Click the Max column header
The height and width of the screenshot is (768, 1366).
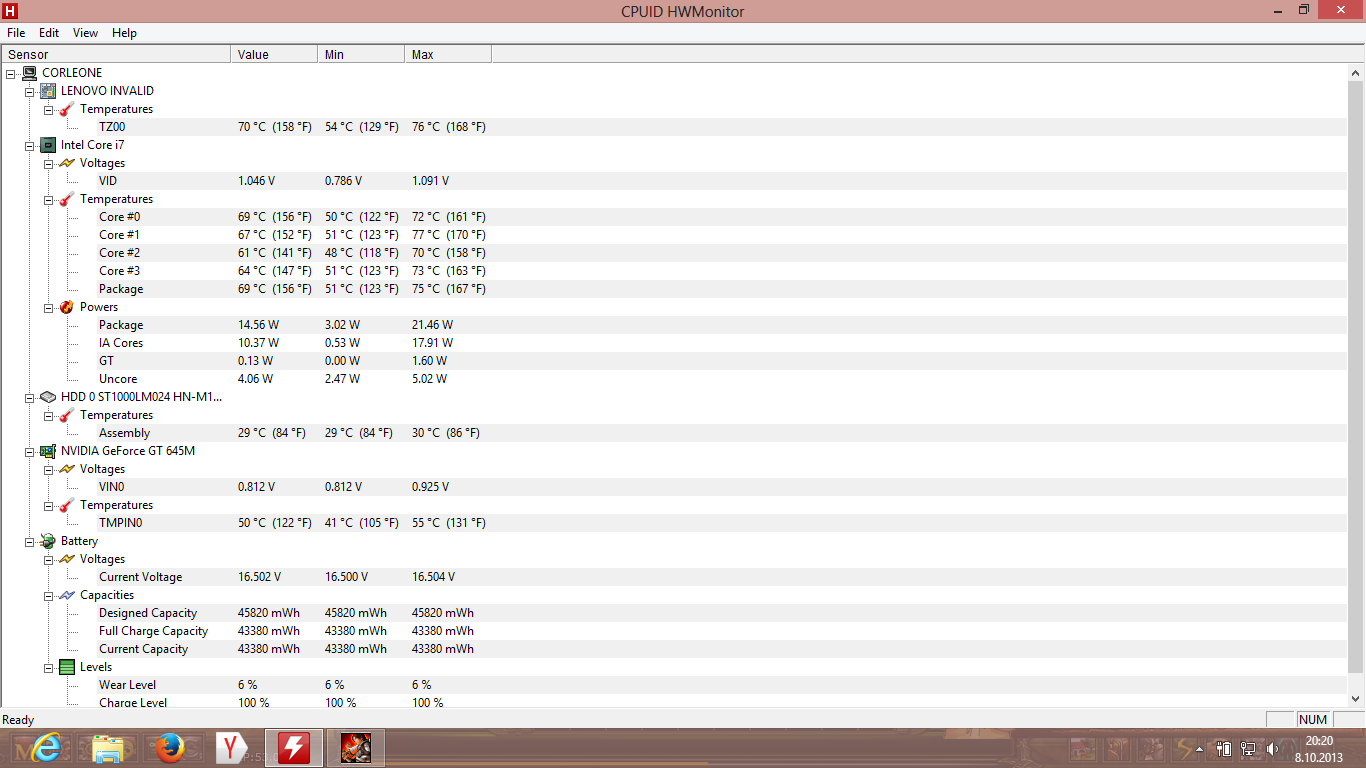coord(447,54)
